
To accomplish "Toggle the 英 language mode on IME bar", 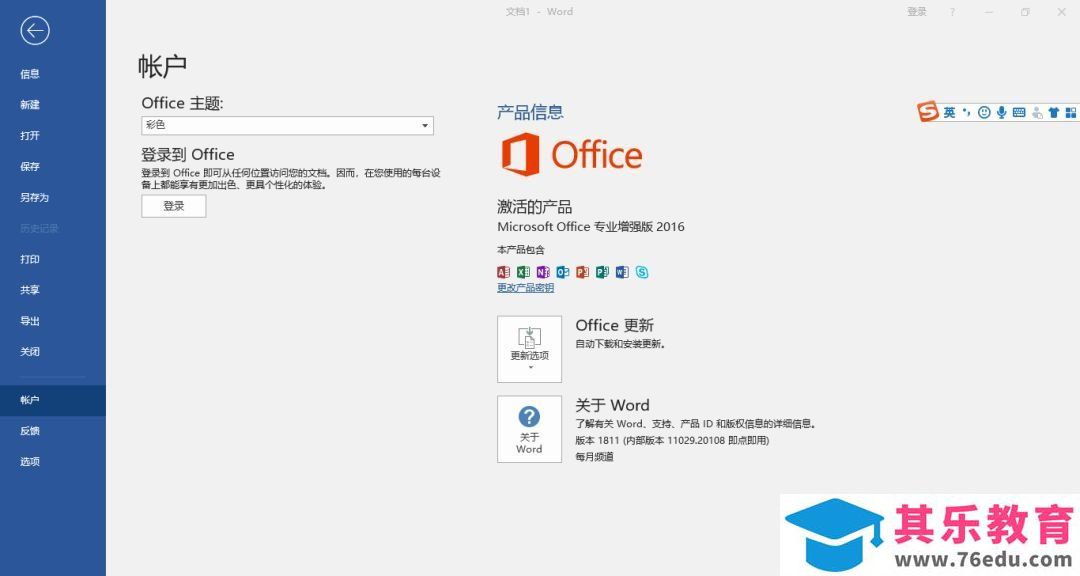I will (949, 112).
